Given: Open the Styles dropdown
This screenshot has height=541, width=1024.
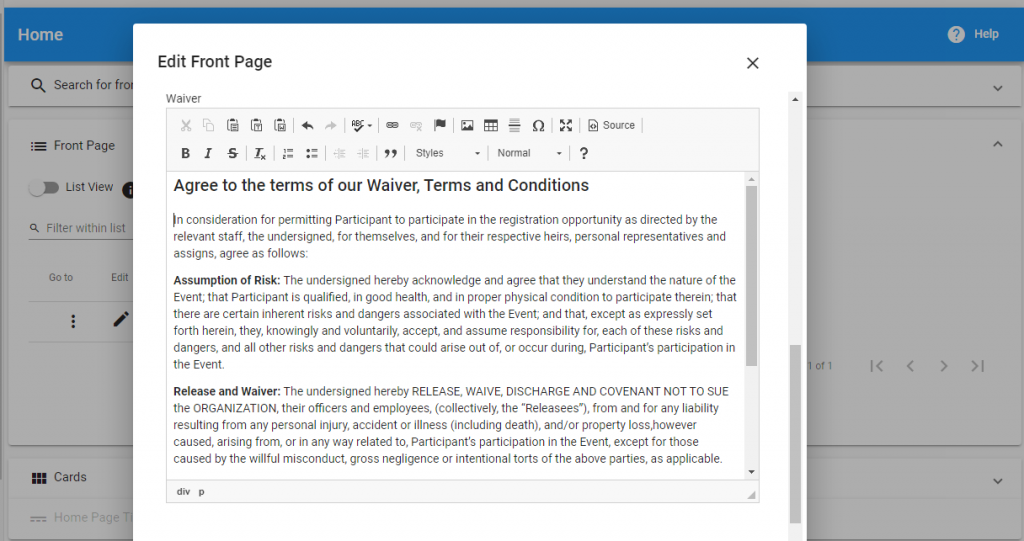Looking at the screenshot, I should (448, 153).
